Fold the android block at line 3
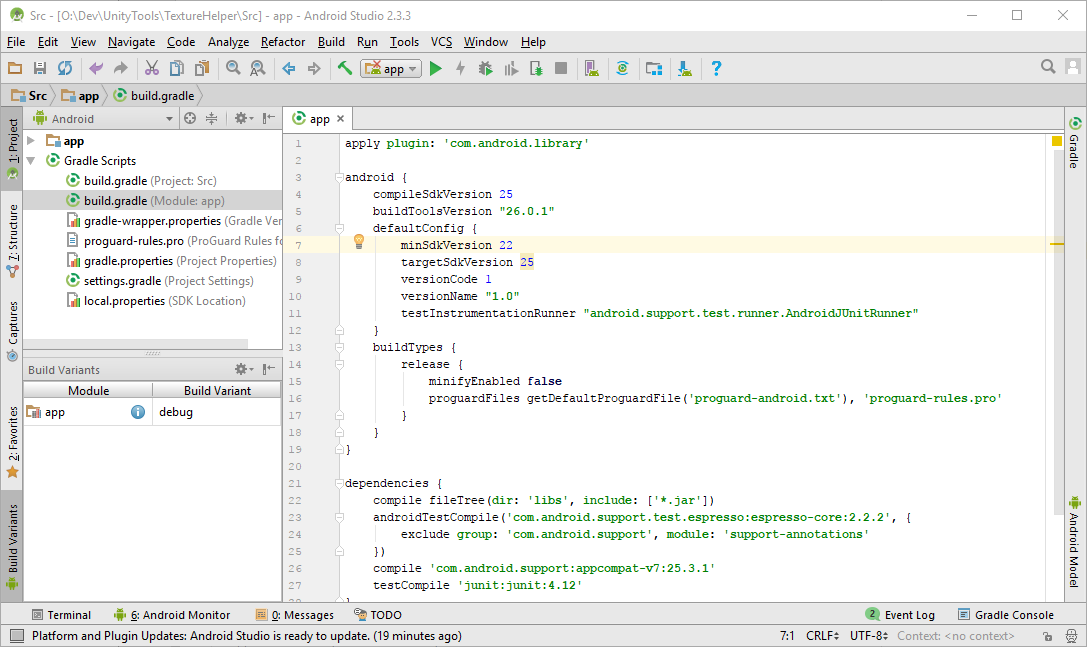Image resolution: width=1087 pixels, height=647 pixels. [339, 177]
